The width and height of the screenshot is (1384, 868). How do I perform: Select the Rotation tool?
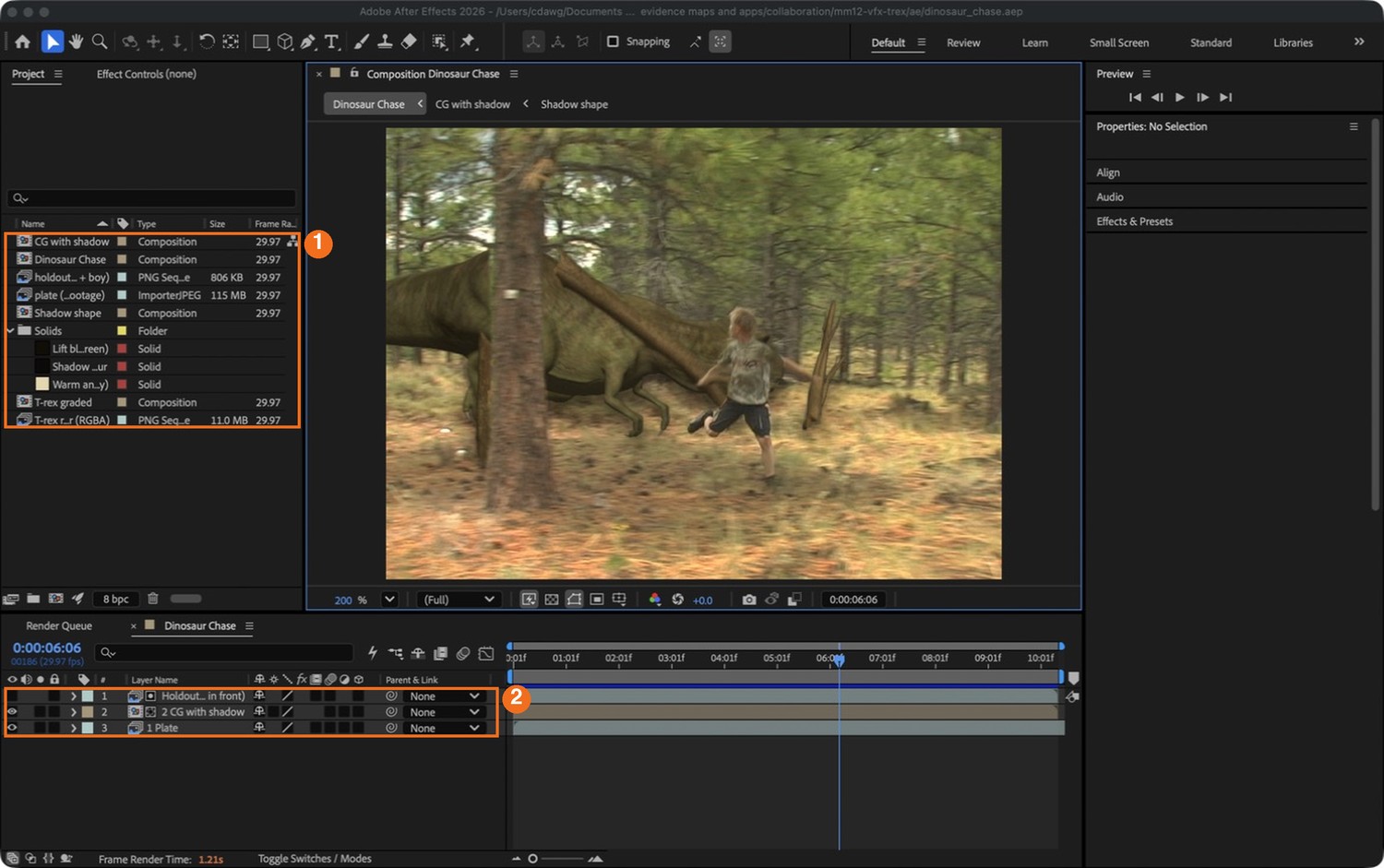[x=207, y=42]
